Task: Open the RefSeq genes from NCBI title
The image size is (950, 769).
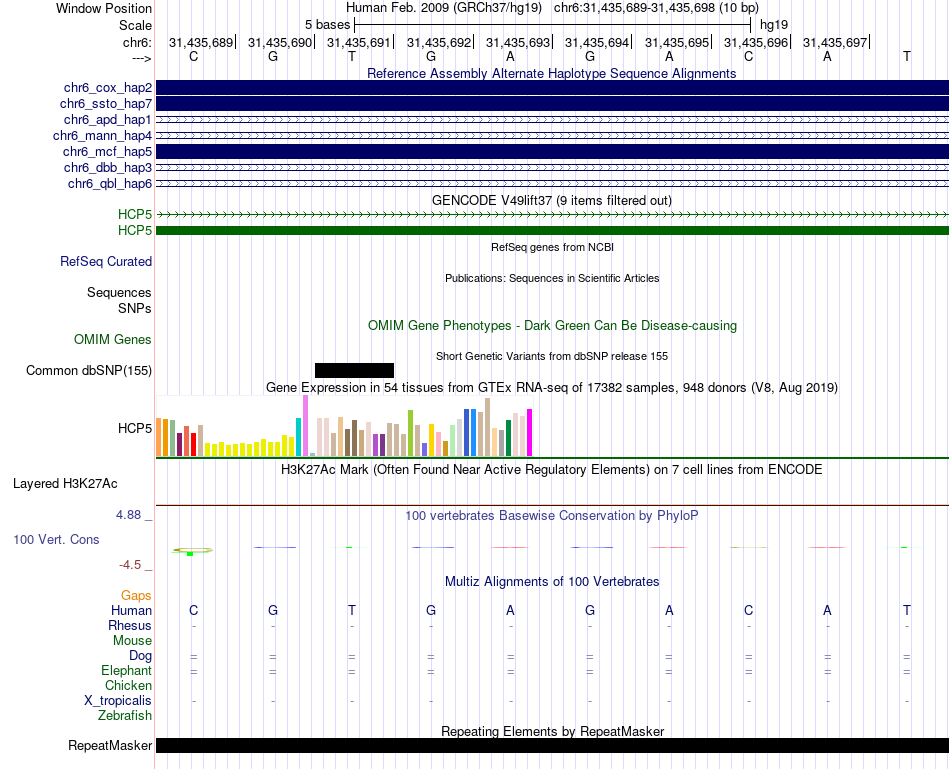Action: pyautogui.click(x=552, y=247)
